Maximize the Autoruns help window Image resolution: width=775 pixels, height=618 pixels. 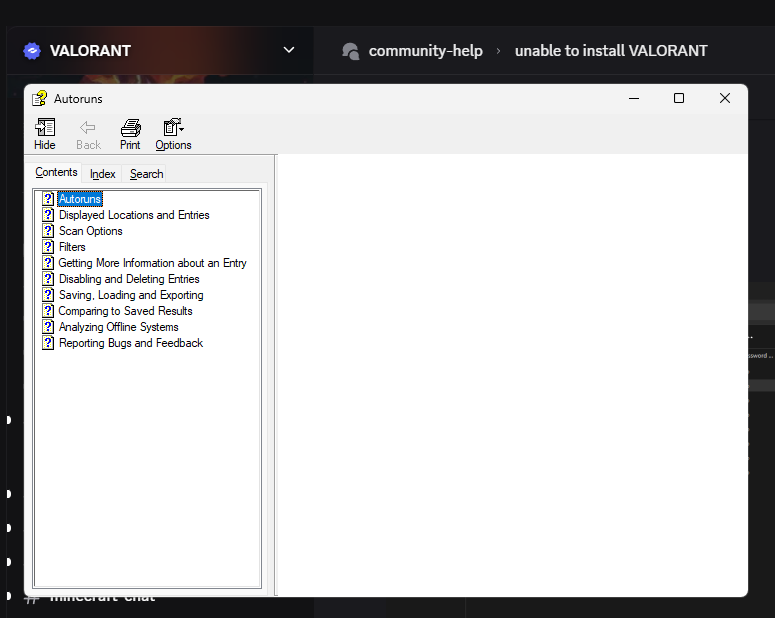click(679, 98)
